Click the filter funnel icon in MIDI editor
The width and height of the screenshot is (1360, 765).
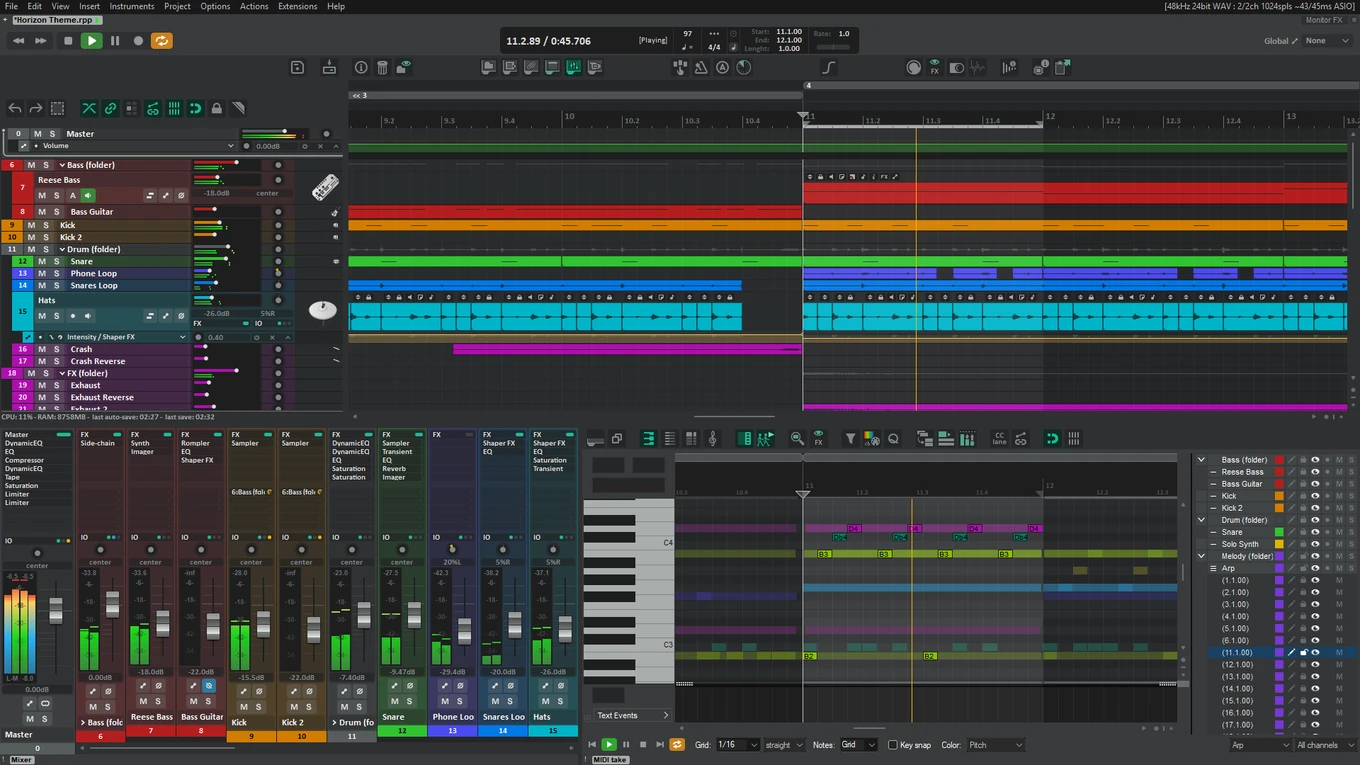(x=850, y=439)
